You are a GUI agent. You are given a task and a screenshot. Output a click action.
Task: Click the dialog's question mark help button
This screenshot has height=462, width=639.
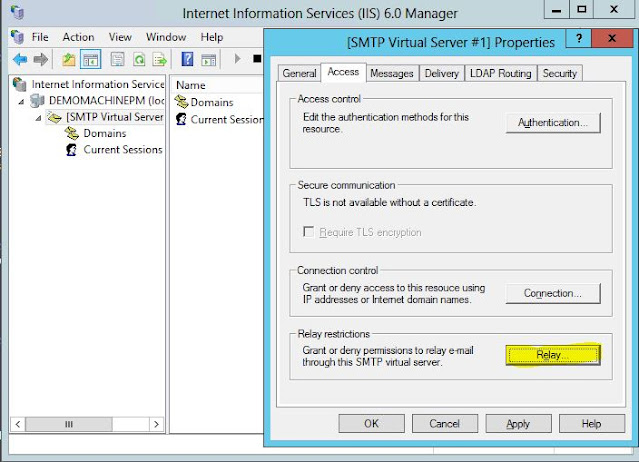pyautogui.click(x=579, y=39)
